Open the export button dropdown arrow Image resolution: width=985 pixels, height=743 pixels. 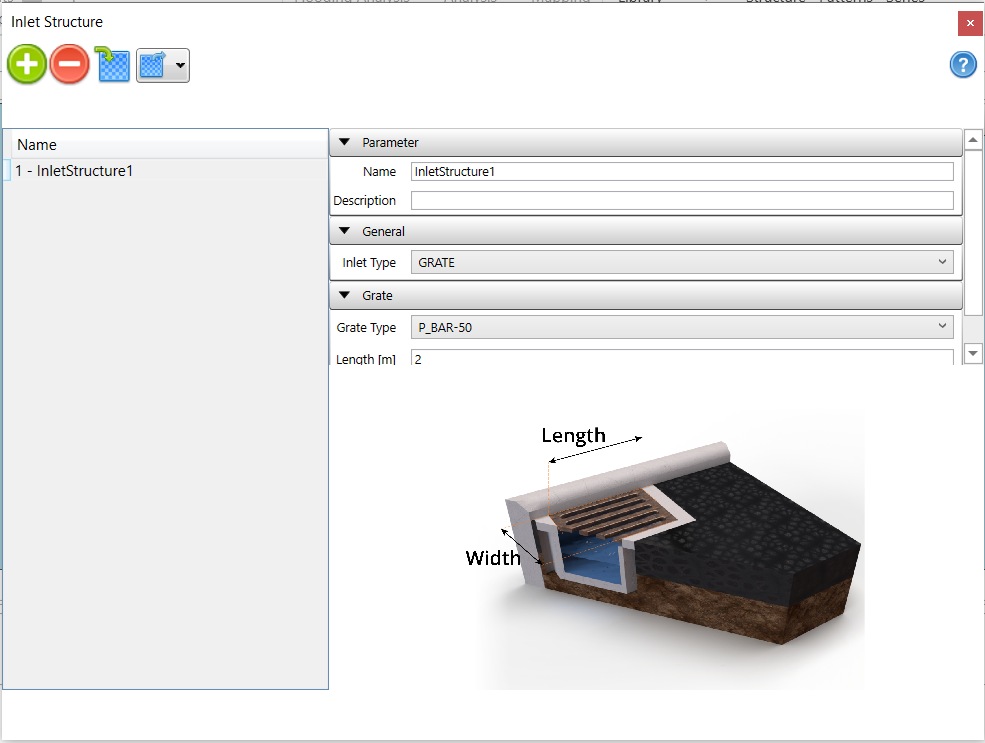click(180, 65)
